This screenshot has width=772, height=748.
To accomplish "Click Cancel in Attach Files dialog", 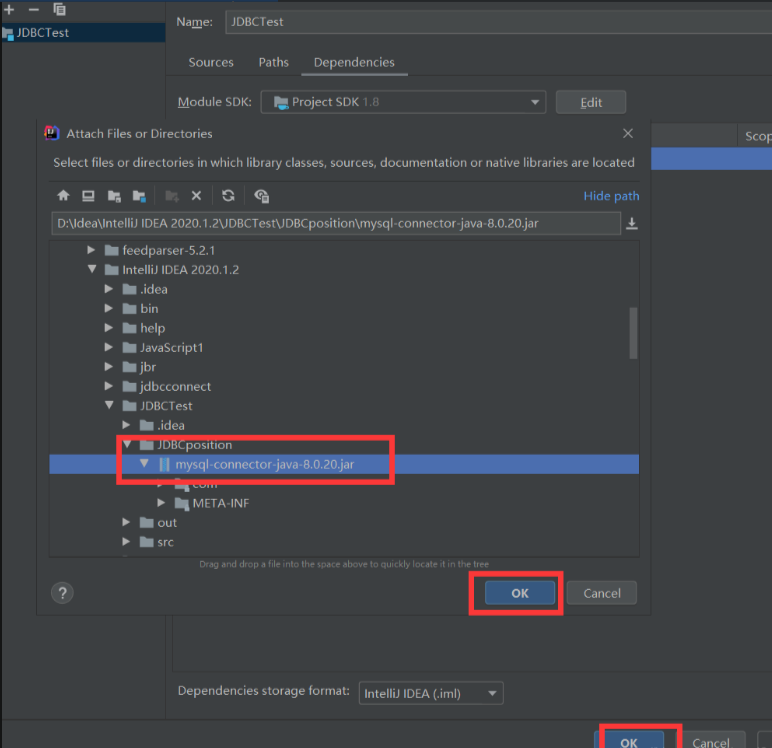I will 602,593.
